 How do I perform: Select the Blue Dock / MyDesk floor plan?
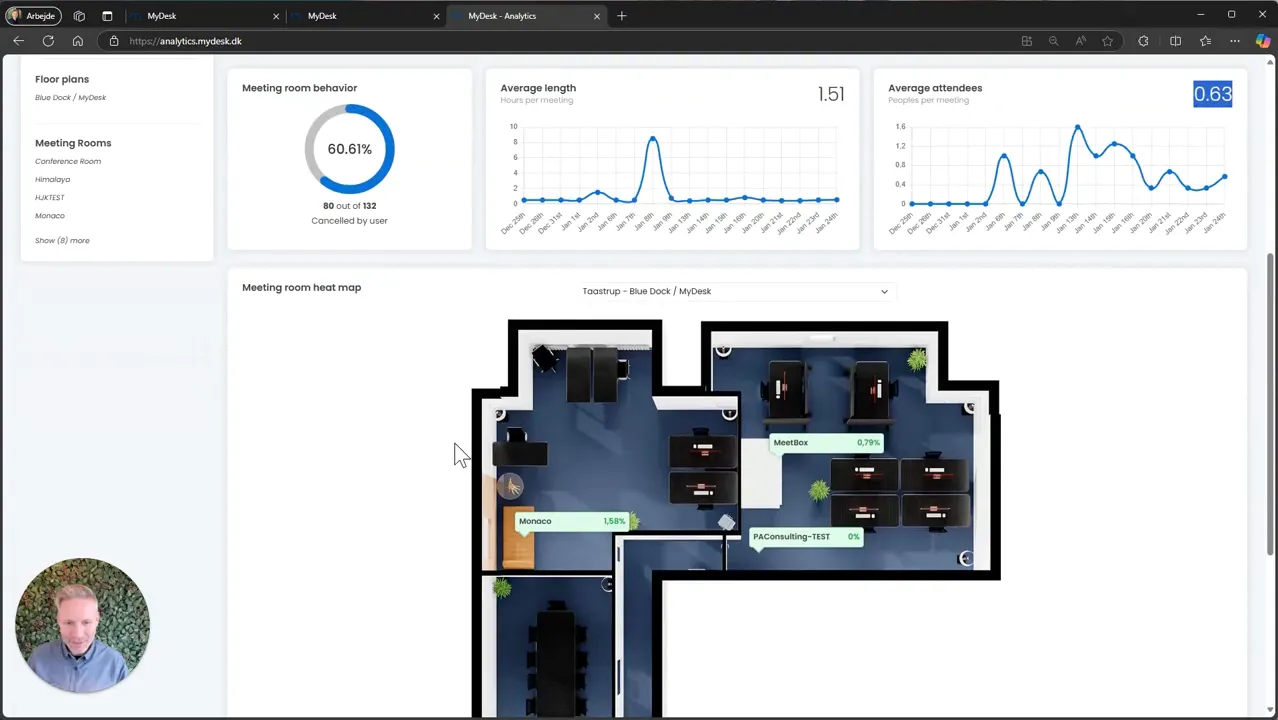click(x=70, y=97)
